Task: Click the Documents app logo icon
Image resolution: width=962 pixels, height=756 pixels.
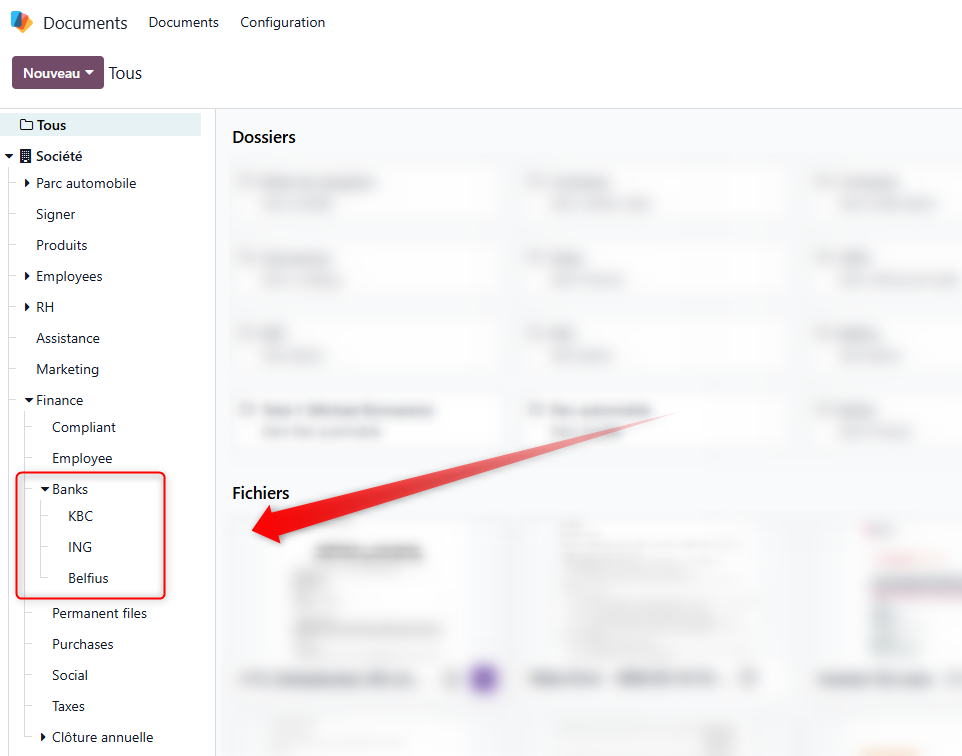Action: point(21,22)
